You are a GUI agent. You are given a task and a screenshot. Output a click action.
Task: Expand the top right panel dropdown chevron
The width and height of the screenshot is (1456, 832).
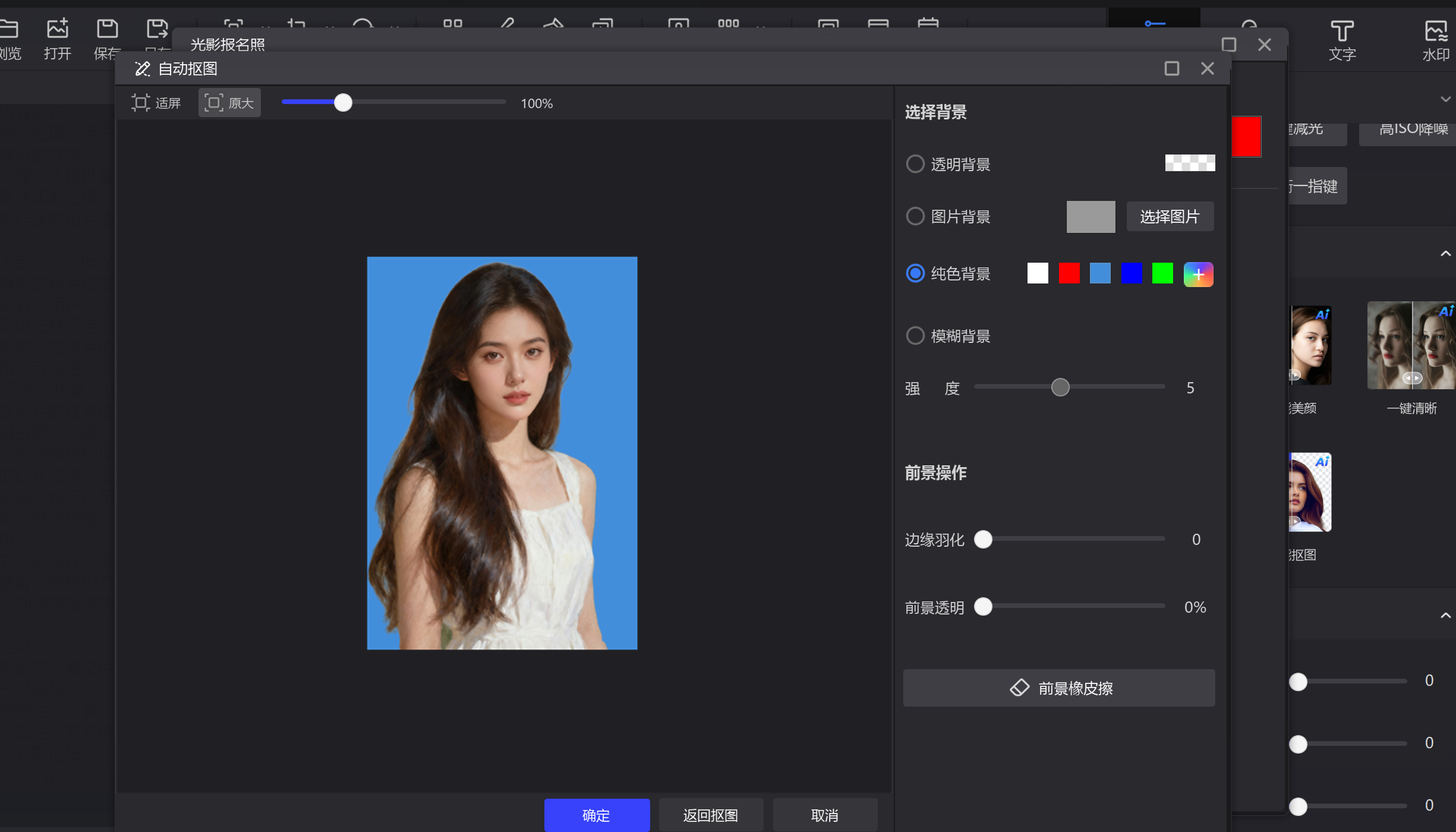click(x=1445, y=99)
